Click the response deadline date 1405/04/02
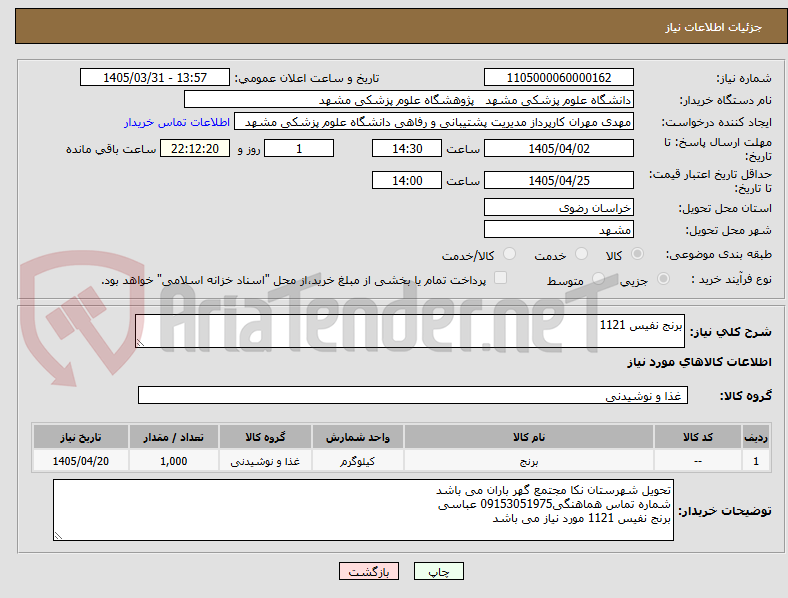 pos(558,148)
